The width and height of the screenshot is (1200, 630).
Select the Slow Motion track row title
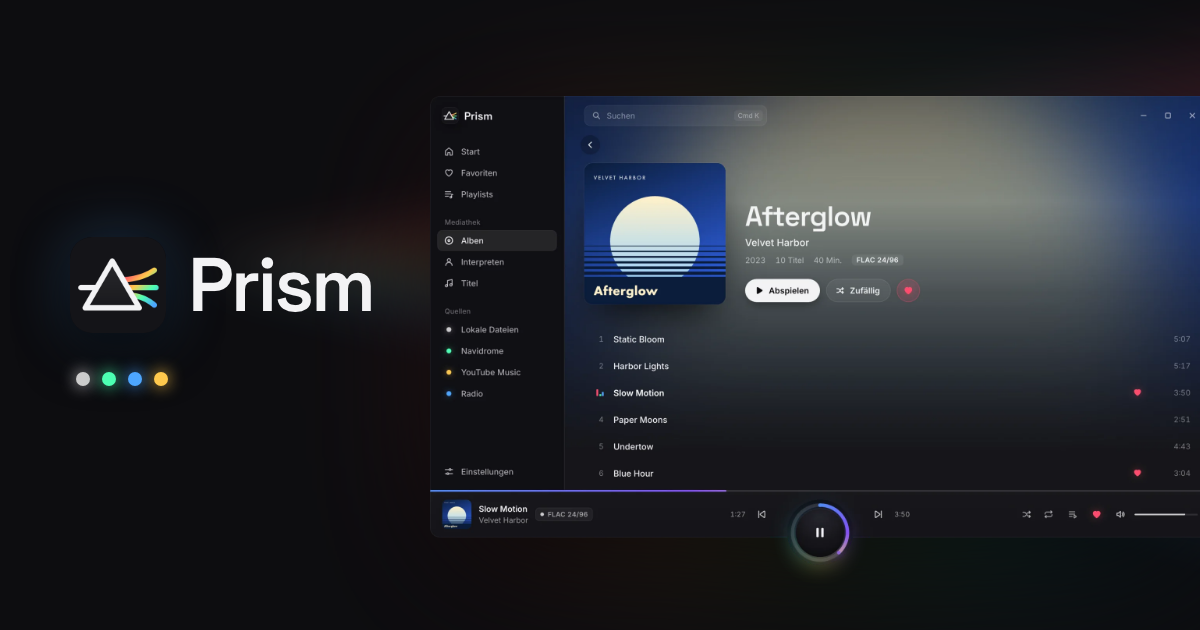[638, 393]
